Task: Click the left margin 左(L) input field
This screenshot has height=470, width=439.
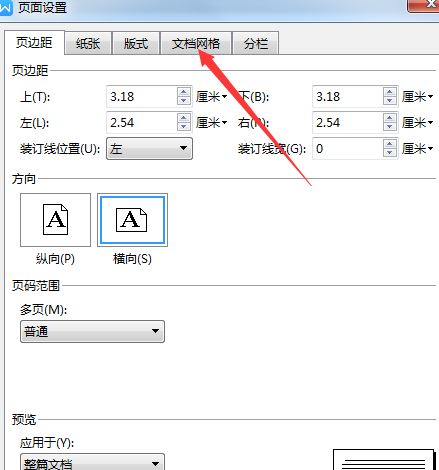Action: 142,122
